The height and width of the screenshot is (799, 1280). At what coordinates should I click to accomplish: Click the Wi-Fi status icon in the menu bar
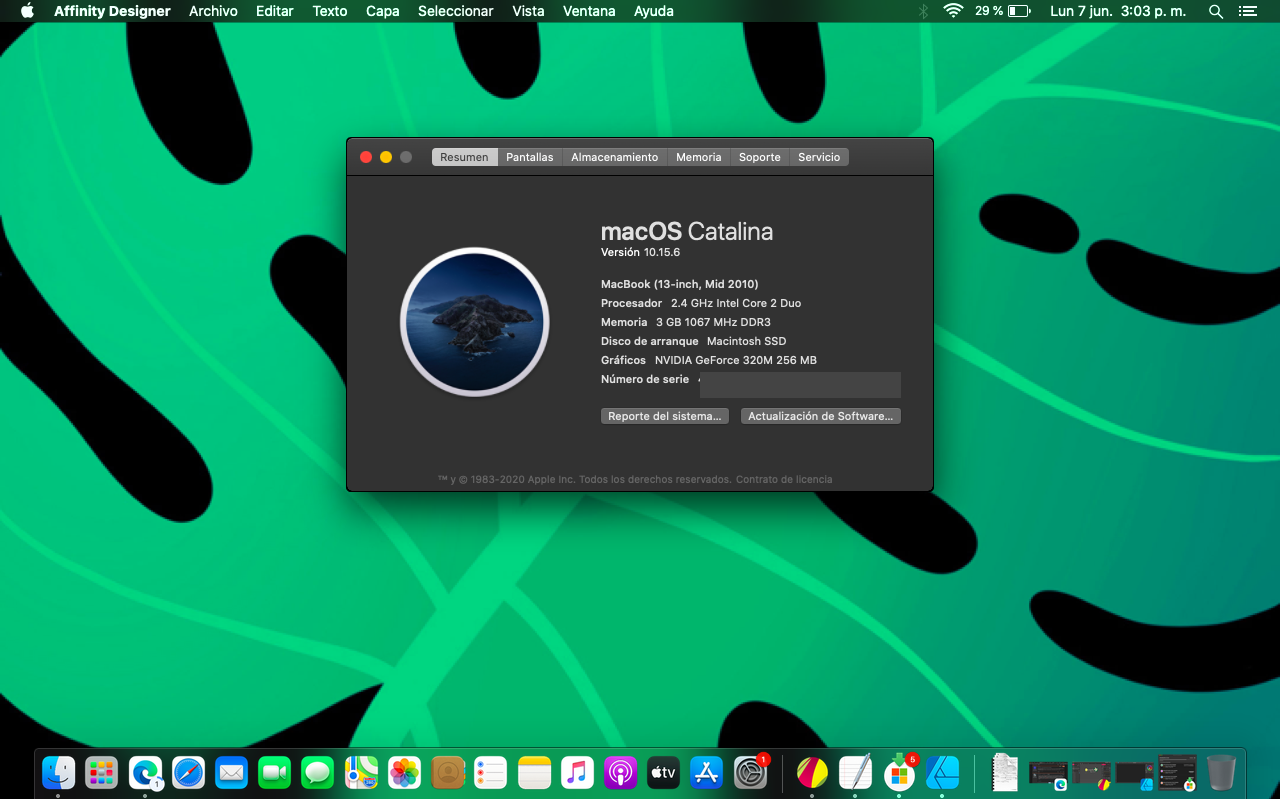[953, 11]
